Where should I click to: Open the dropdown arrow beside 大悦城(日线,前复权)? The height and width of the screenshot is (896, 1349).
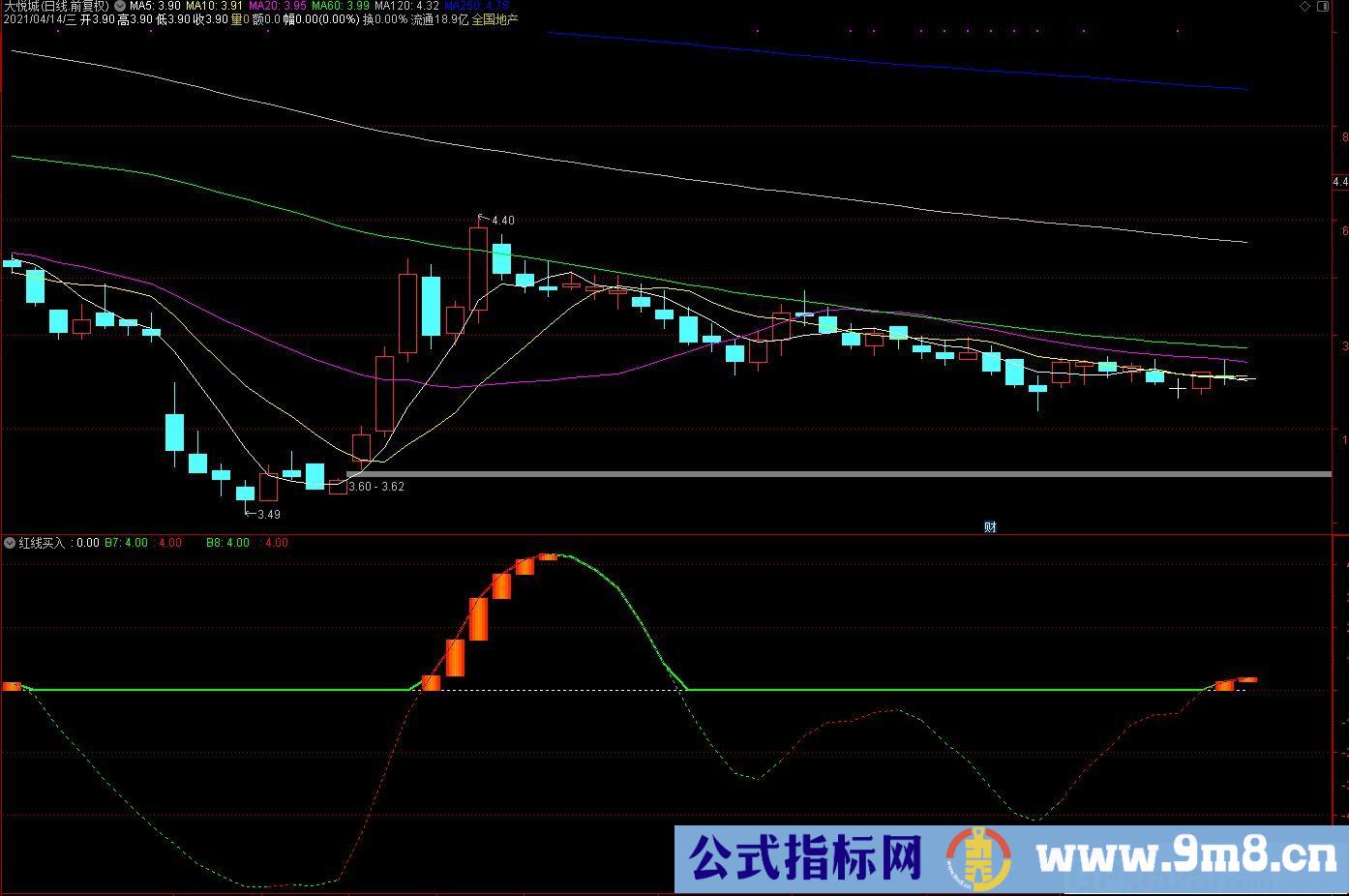click(x=119, y=6)
